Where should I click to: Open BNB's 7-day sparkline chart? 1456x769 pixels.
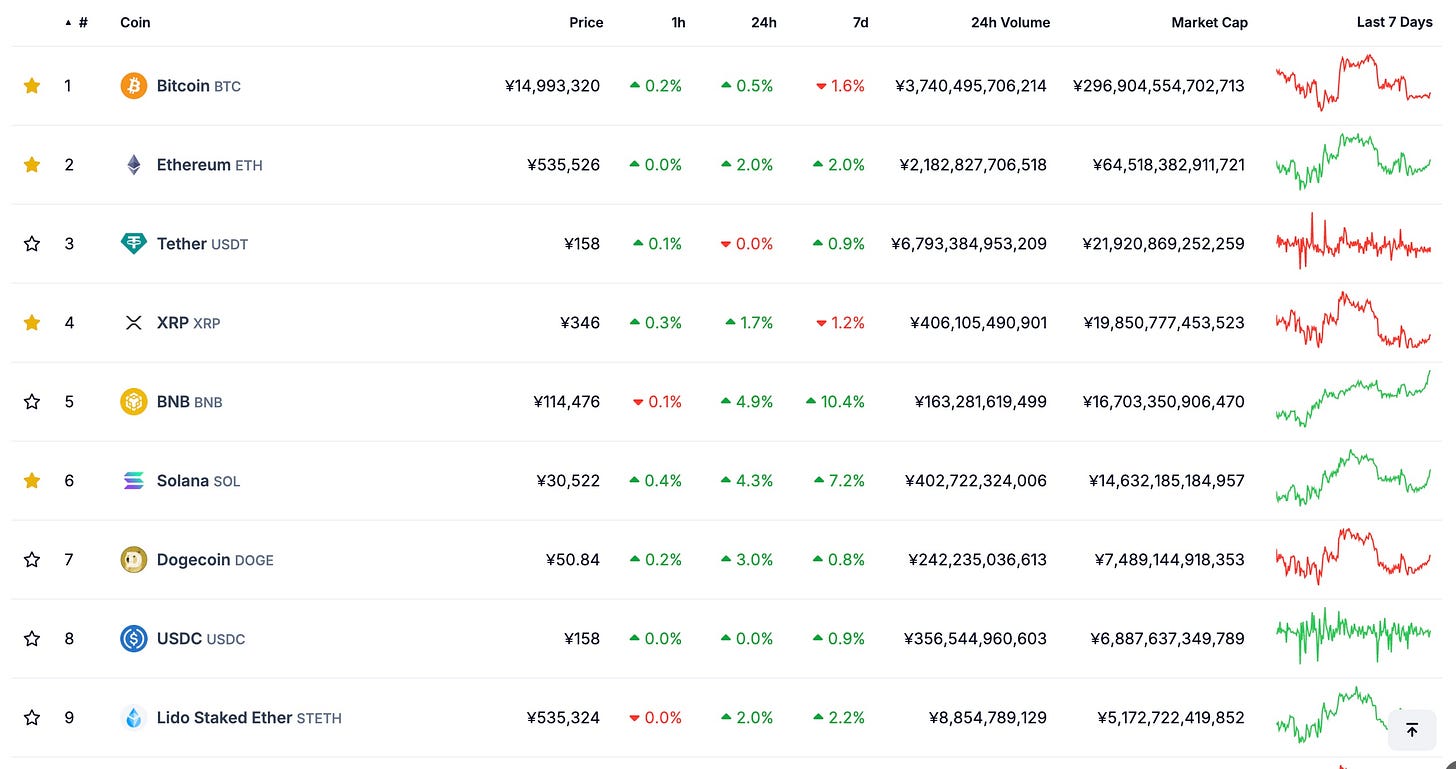pos(1353,398)
